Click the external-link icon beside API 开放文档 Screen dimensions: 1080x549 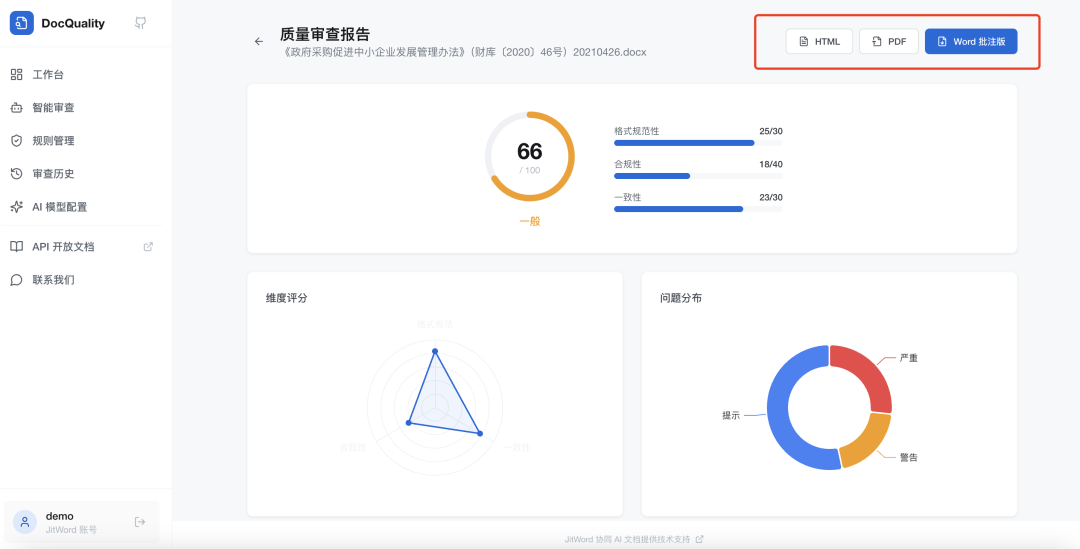[x=147, y=247]
